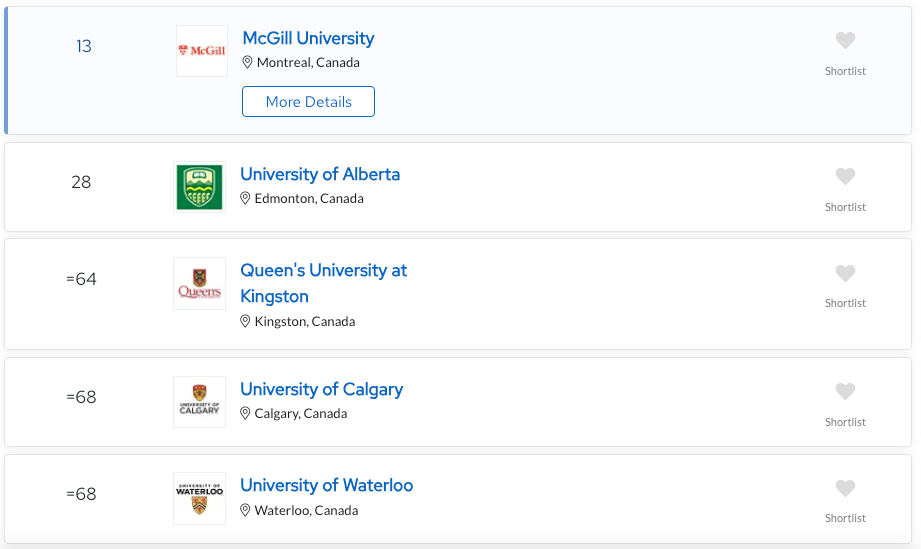Screen dimensions: 921x549
Task: Open More Details for McGill University
Action: coord(308,102)
